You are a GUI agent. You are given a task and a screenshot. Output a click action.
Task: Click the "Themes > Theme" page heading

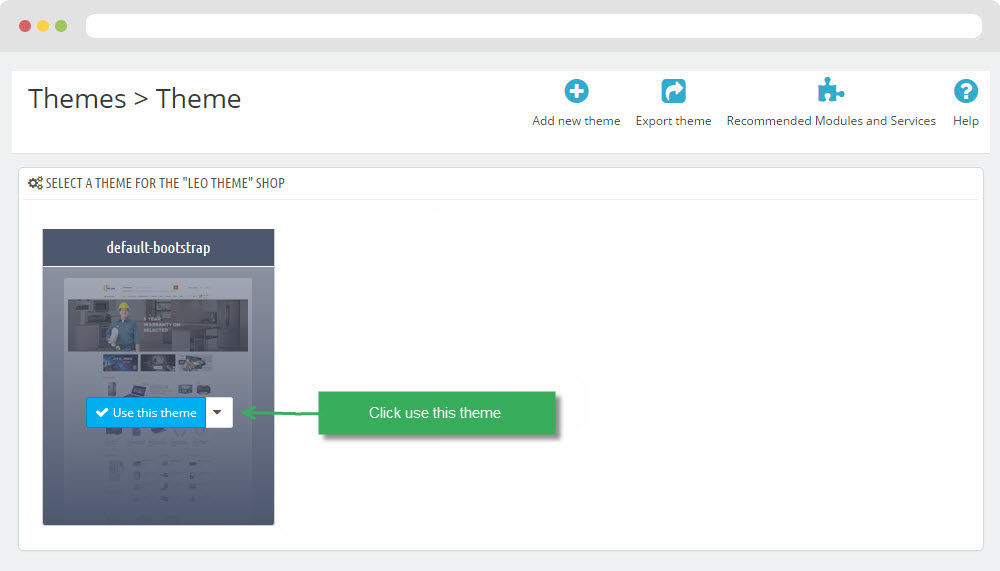coord(135,99)
